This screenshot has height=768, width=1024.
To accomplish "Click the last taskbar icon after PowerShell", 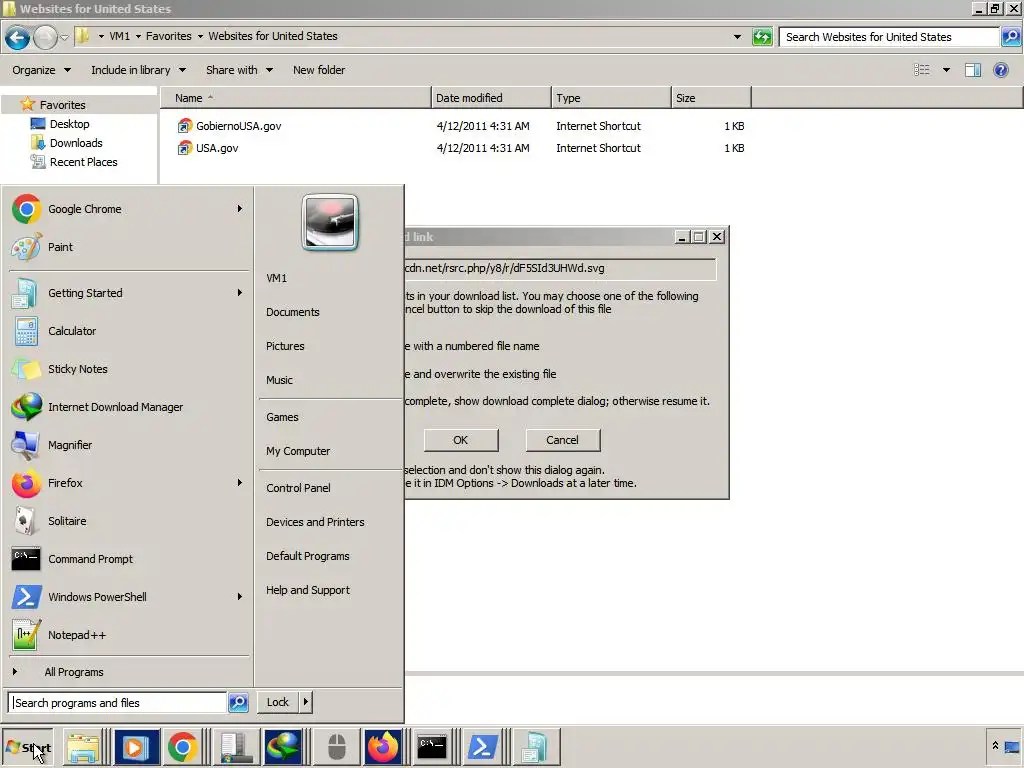I will (x=535, y=747).
